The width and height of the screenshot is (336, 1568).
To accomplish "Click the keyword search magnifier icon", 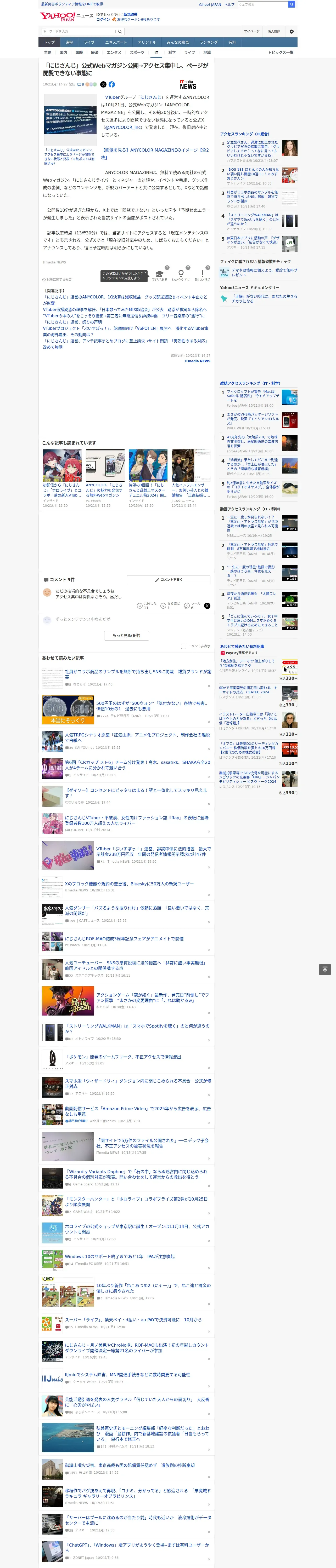I will pyautogui.click(x=120, y=31).
